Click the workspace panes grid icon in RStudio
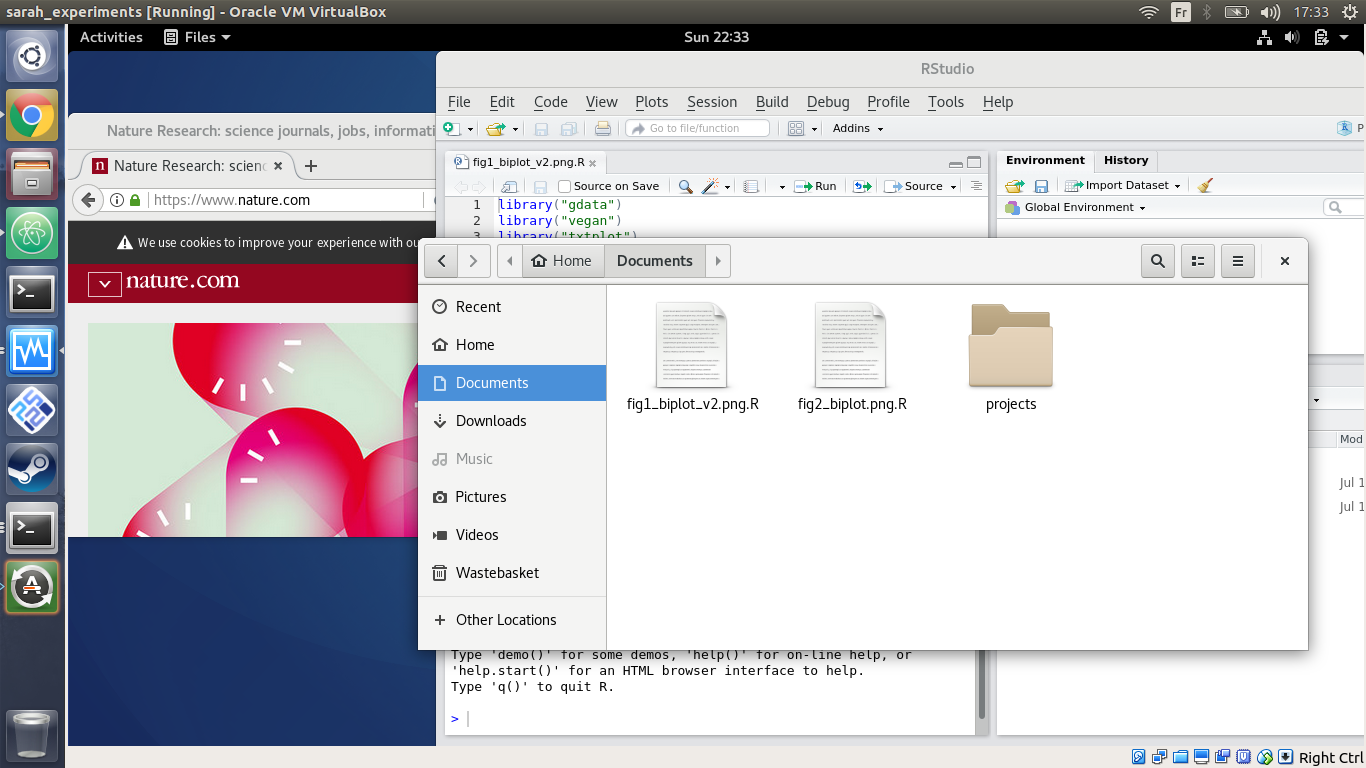 [796, 128]
